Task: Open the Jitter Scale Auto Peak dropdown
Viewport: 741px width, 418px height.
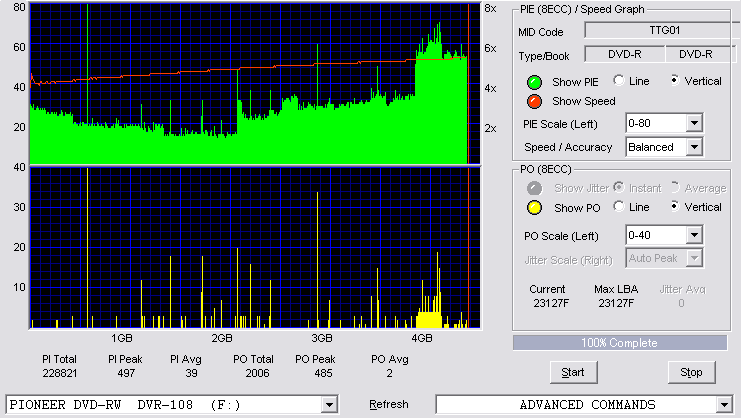Action: (x=694, y=258)
